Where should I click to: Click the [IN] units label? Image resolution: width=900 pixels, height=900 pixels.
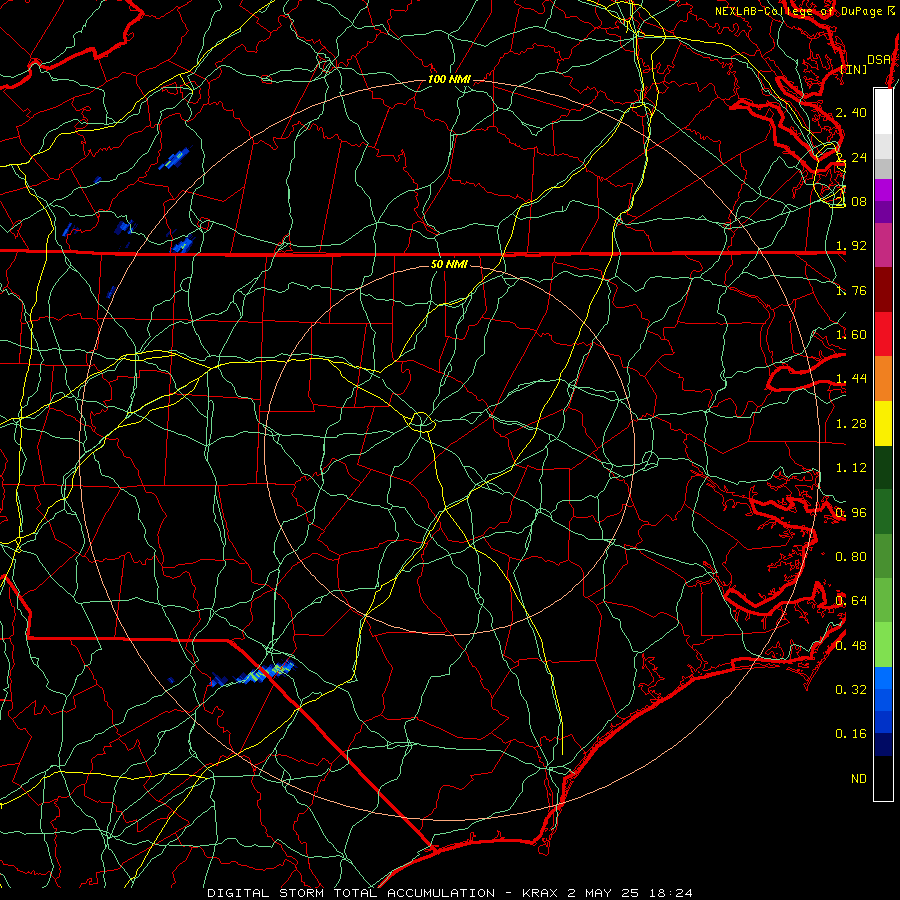(x=854, y=69)
